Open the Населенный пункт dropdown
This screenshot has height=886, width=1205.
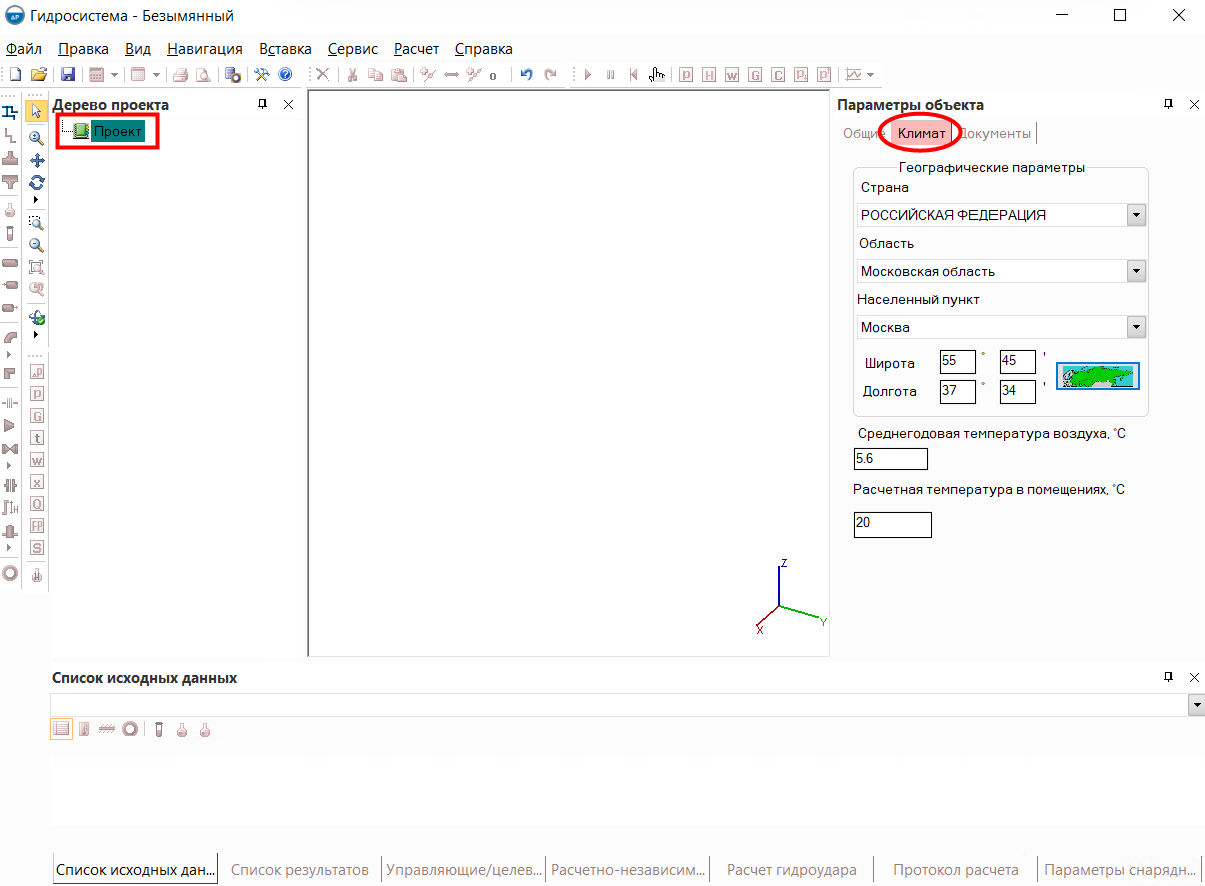pos(1135,327)
